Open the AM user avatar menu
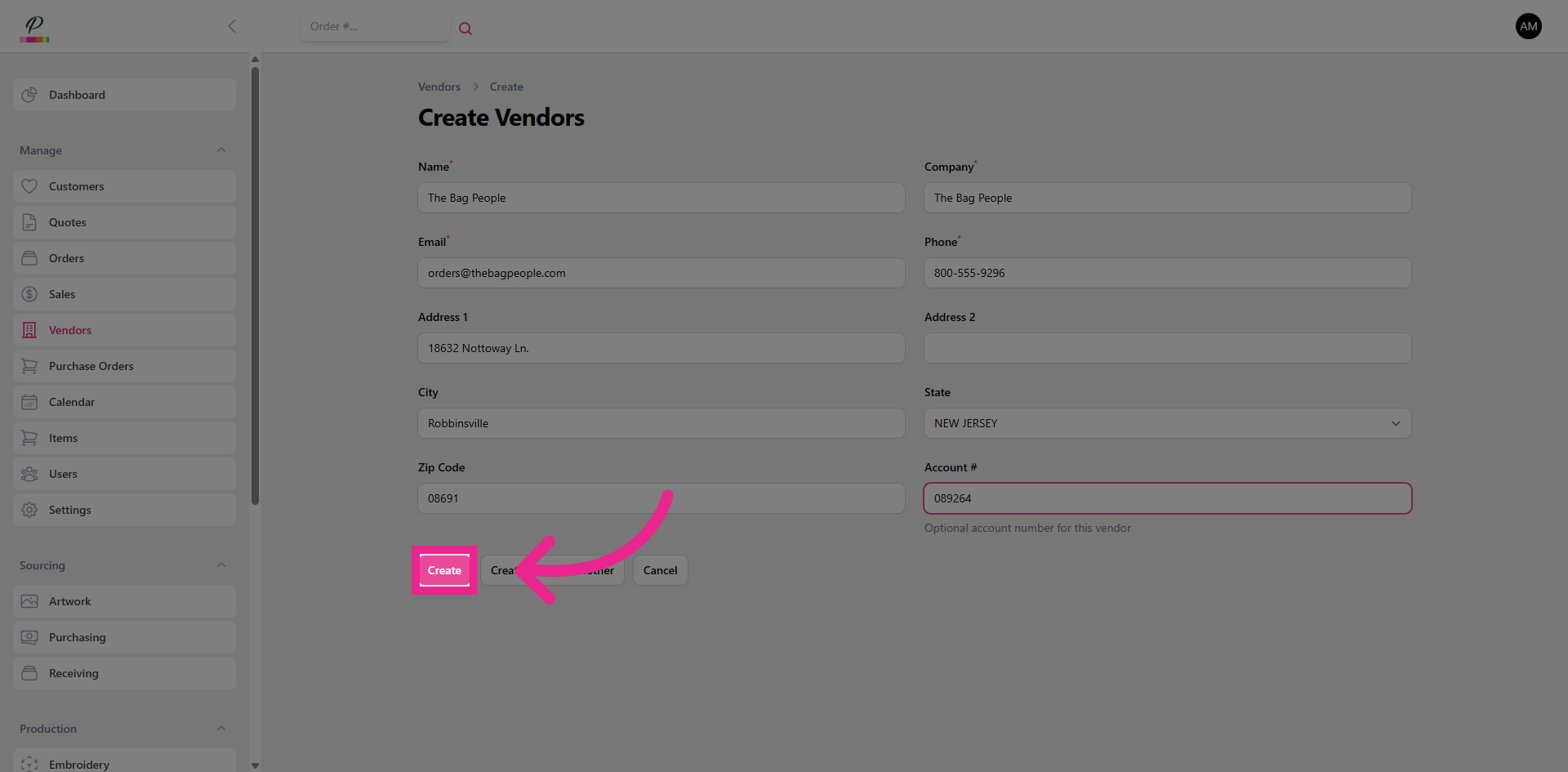This screenshot has height=772, width=1568. tap(1528, 26)
